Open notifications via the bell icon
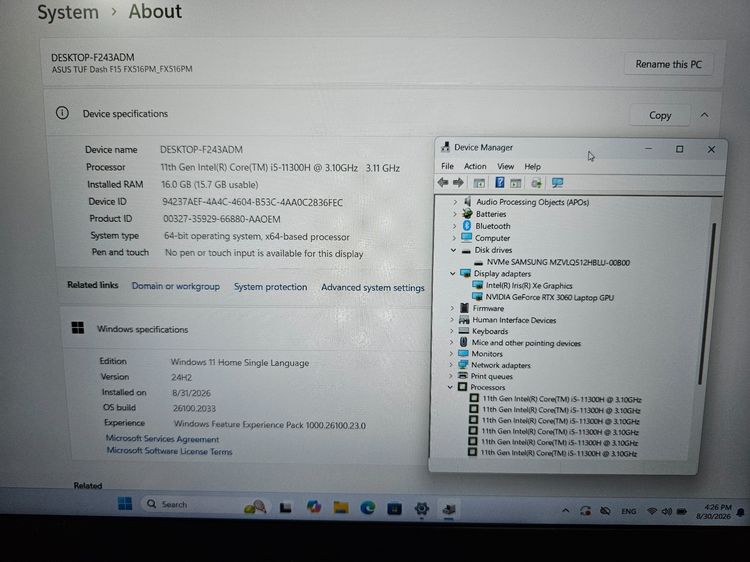This screenshot has height=562, width=750. (740, 513)
